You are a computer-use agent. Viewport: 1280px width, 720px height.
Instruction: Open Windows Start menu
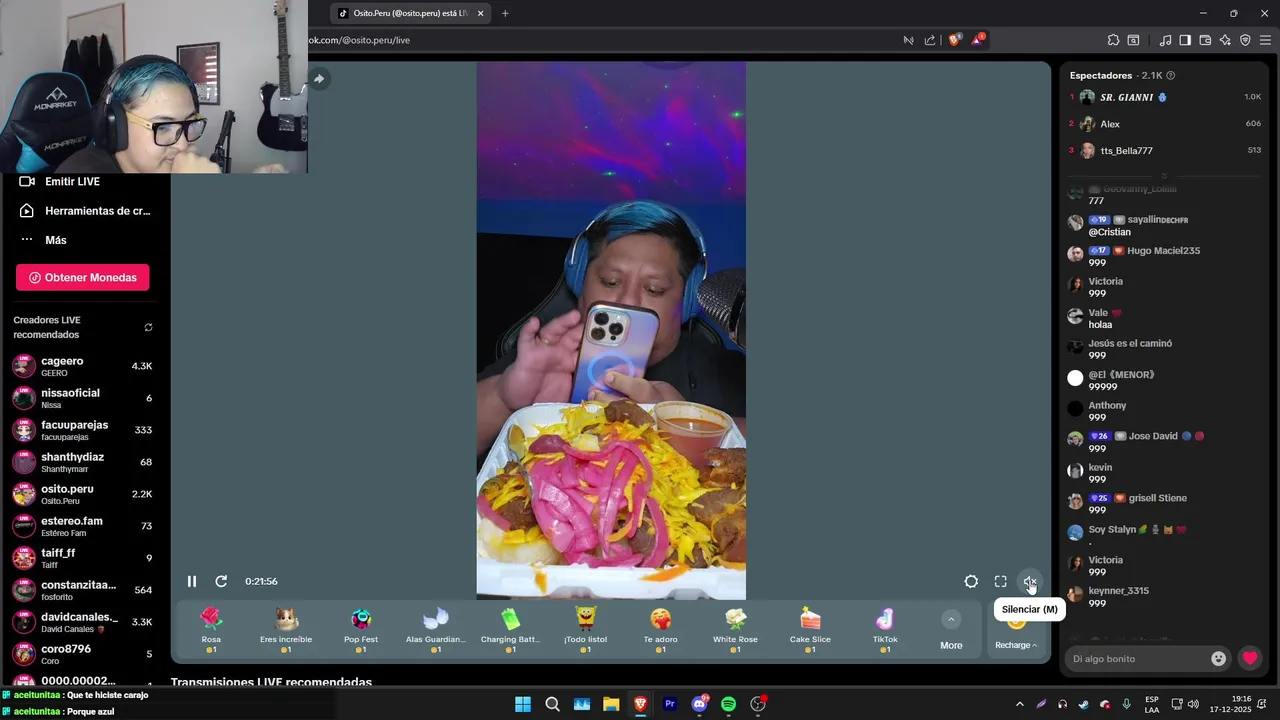click(x=523, y=704)
